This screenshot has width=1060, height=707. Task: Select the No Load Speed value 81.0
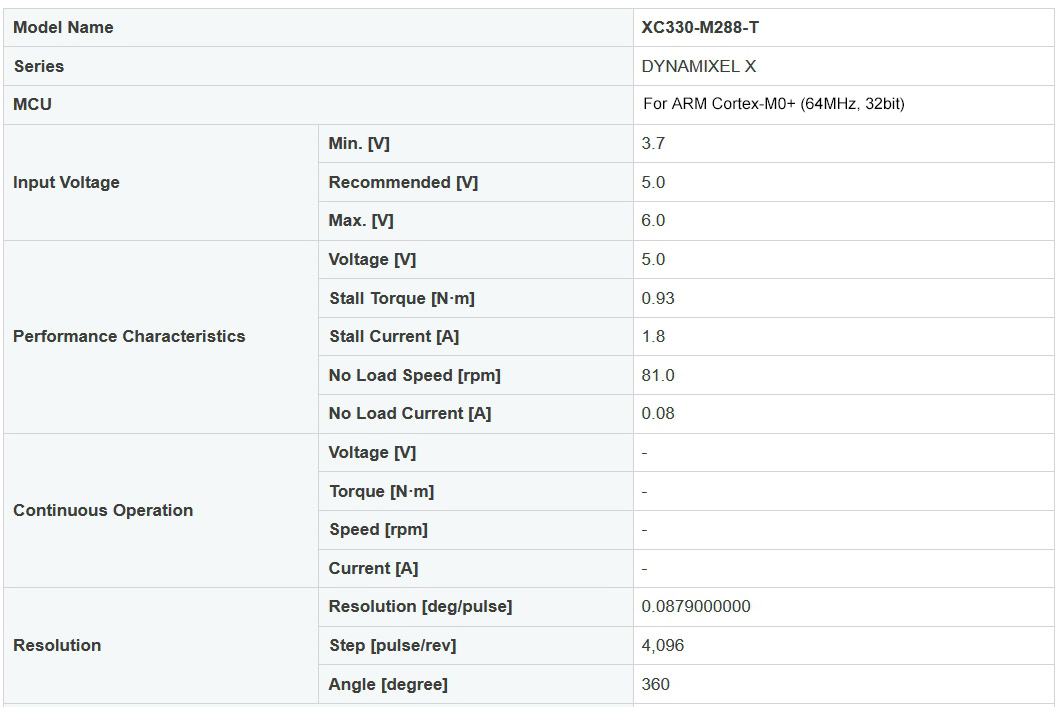click(x=658, y=375)
